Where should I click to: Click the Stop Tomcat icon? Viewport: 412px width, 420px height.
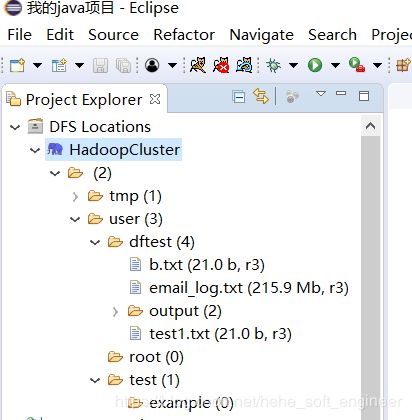pos(221,65)
